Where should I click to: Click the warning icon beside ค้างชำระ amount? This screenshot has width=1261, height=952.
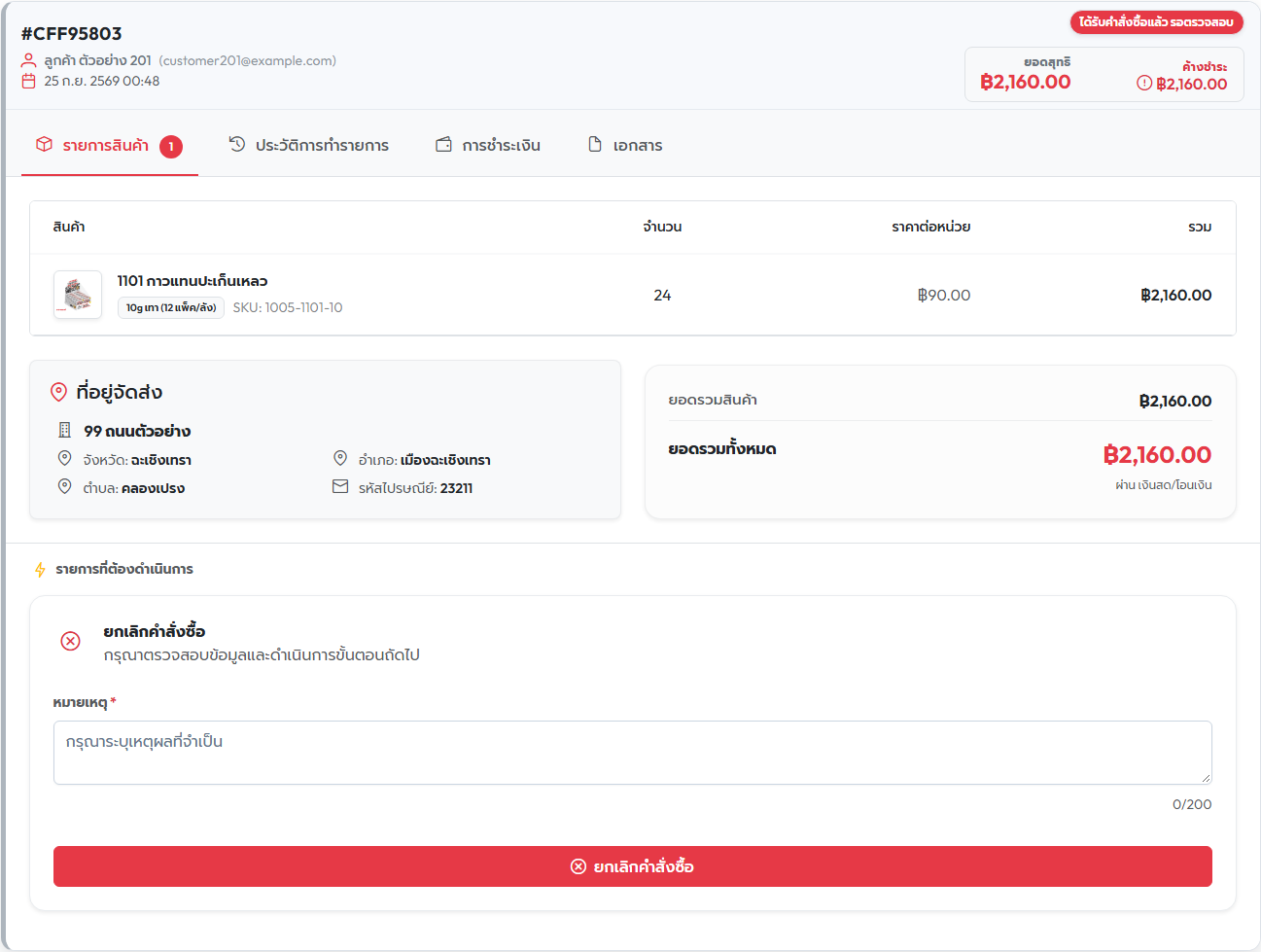pyautogui.click(x=1144, y=84)
